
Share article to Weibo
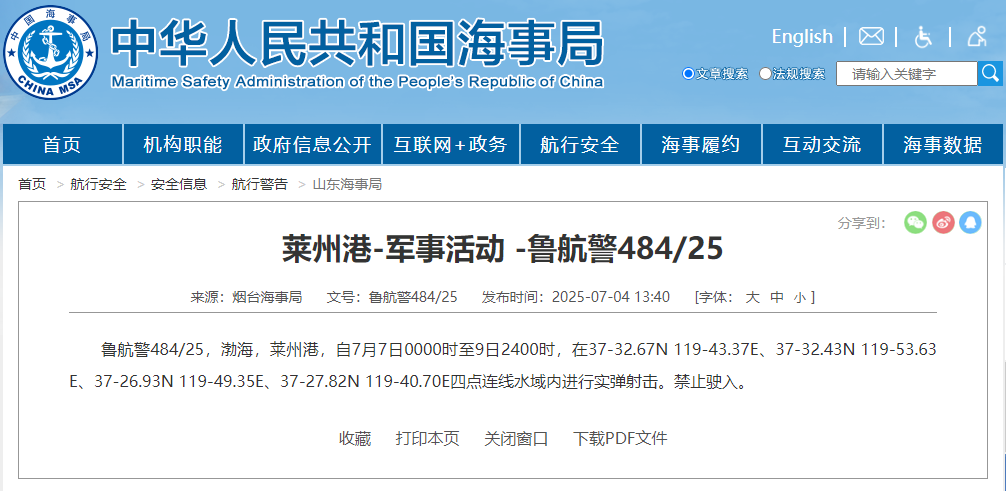[x=943, y=223]
